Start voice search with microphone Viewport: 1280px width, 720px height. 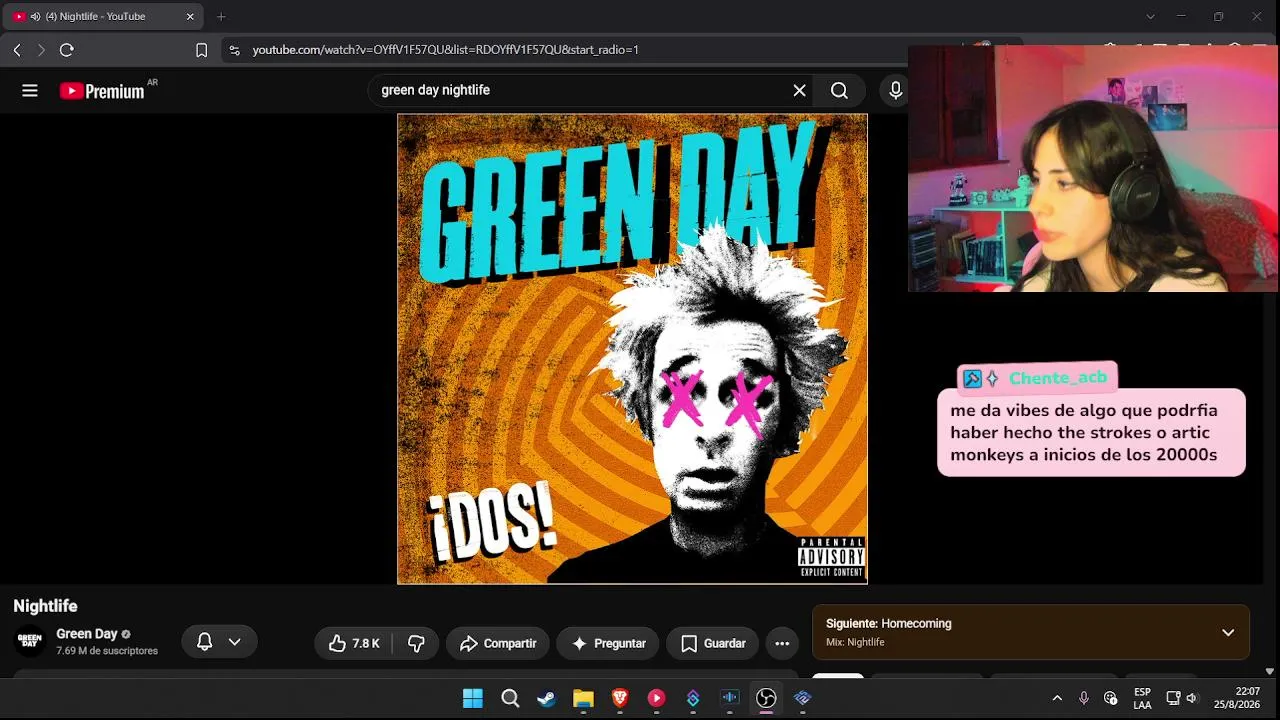(x=895, y=91)
